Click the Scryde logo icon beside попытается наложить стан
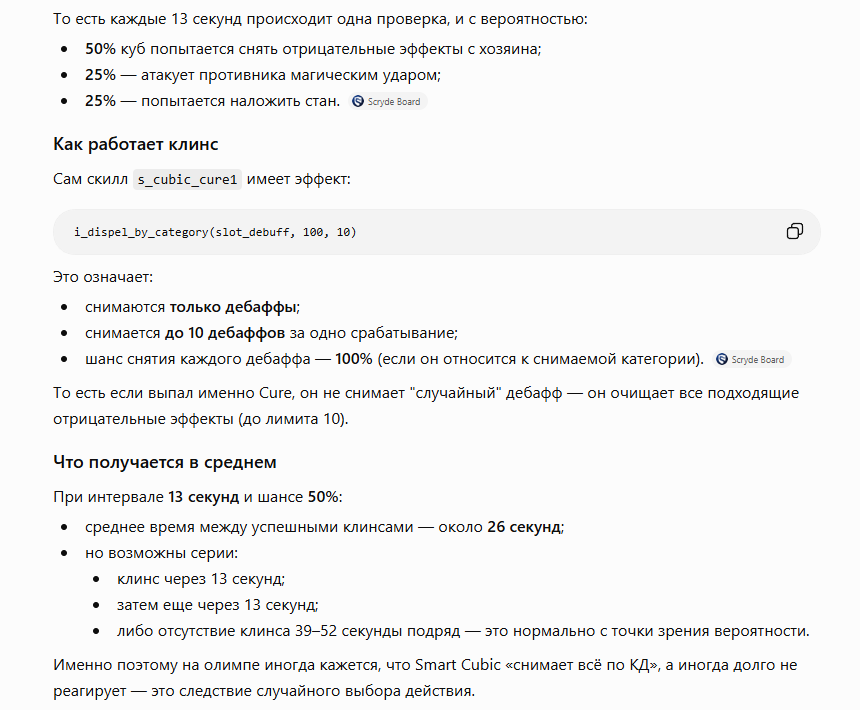This screenshot has height=710, width=860. click(x=358, y=101)
